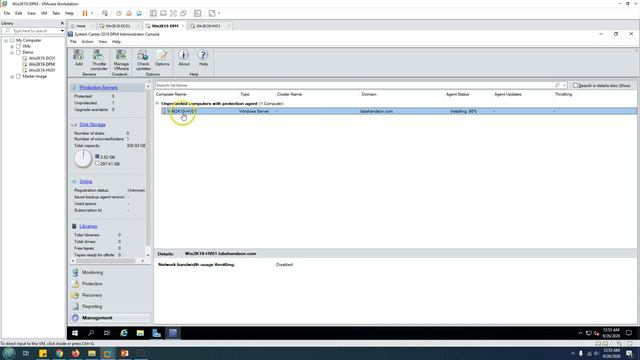Click the VMware pause VM icon
Image resolution: width=640 pixels, height=360 pixels.
tap(85, 13)
